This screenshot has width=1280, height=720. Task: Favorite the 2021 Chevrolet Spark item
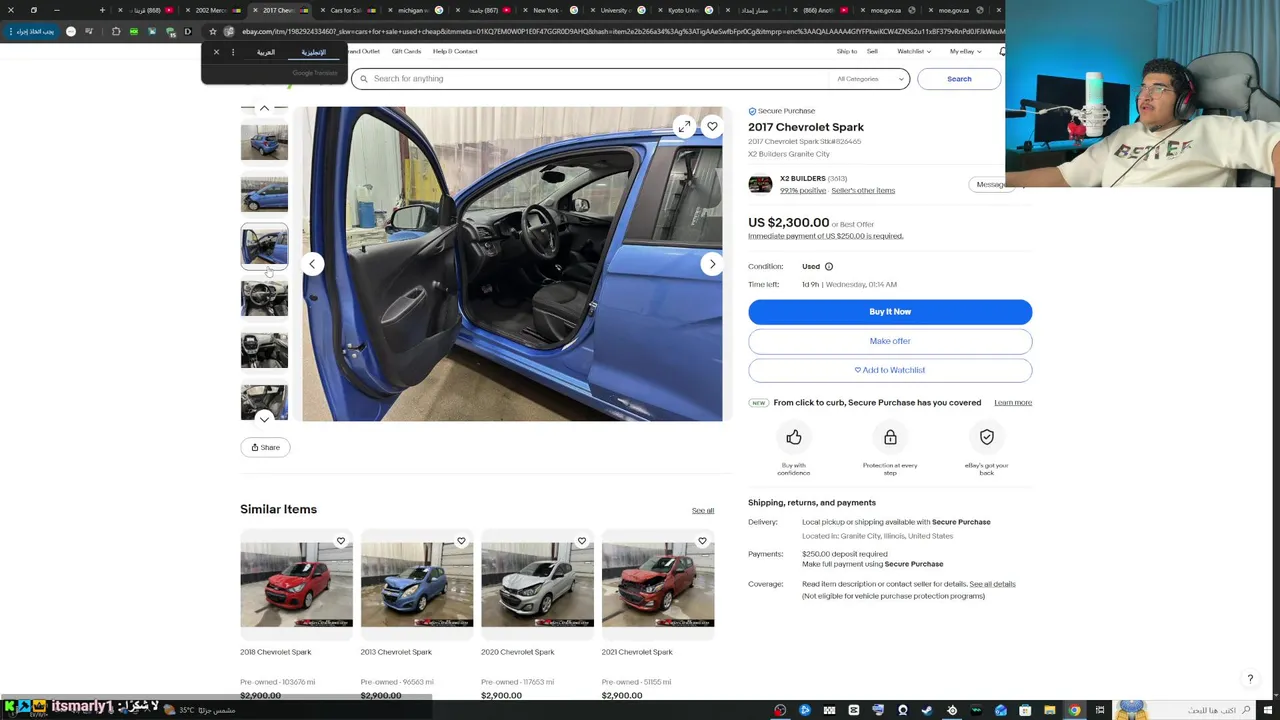702,541
